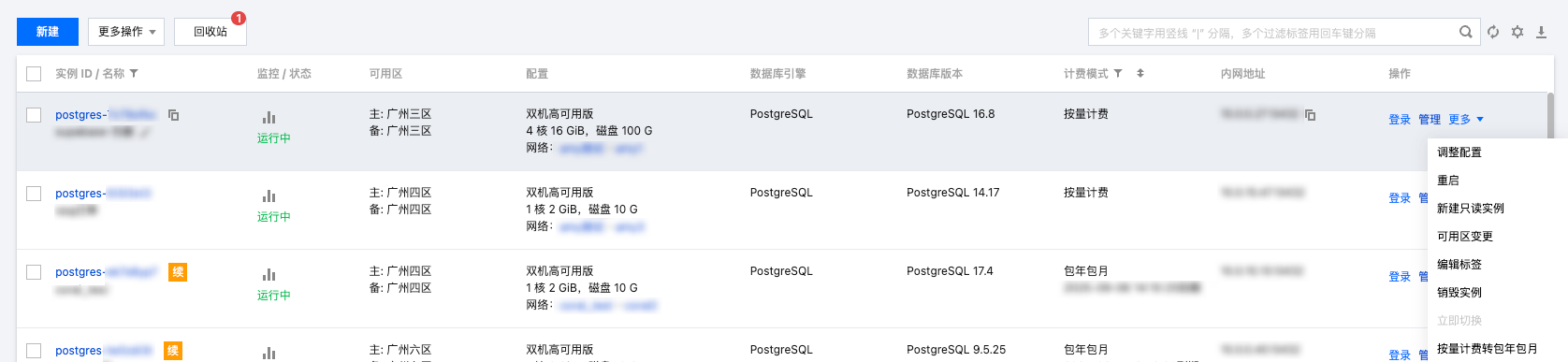
Task: Open monitoring chart icon for PostgreSQL 17.4 row
Action: point(269,275)
